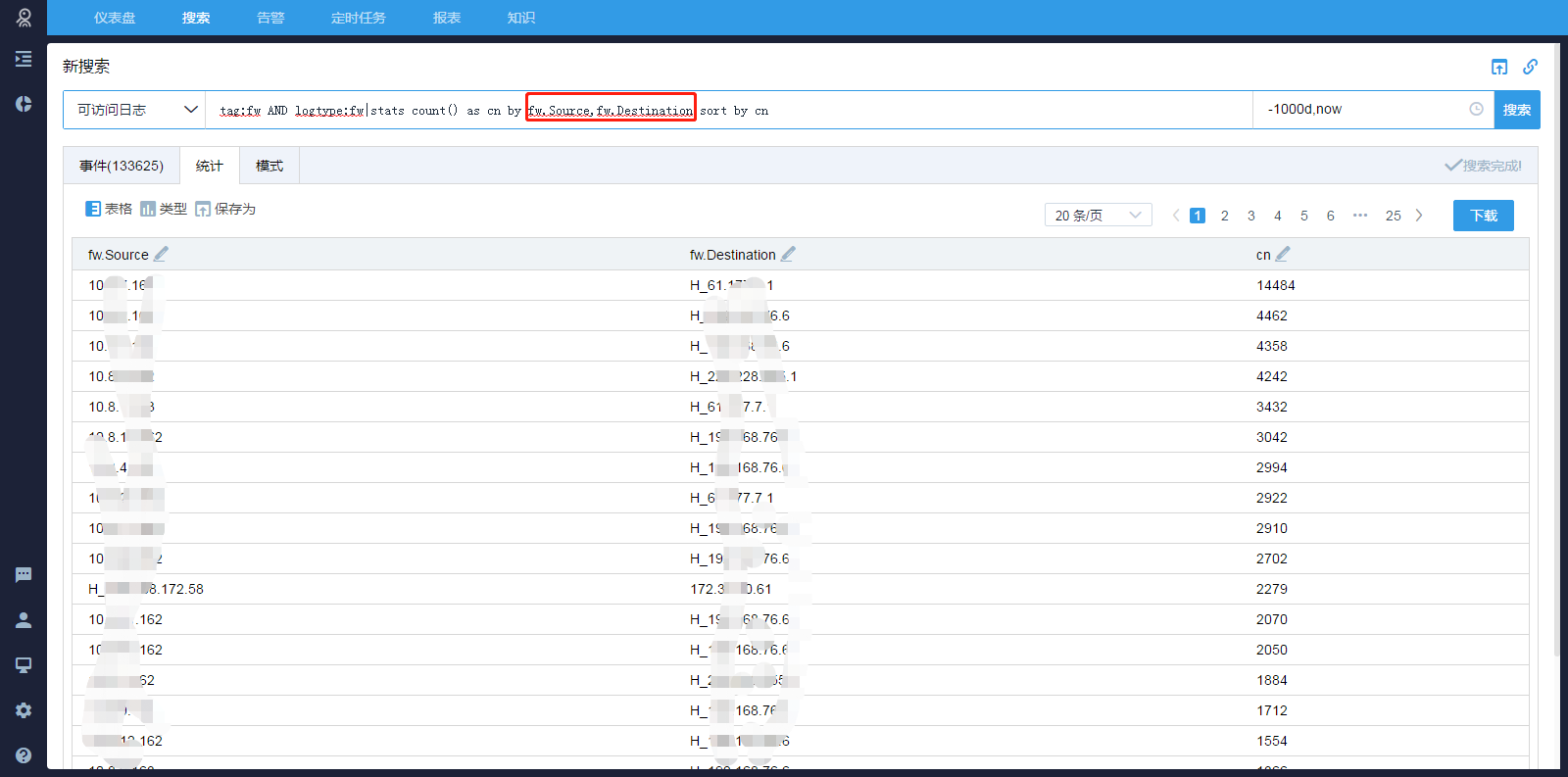Click the time range clock icon

pos(1476,110)
